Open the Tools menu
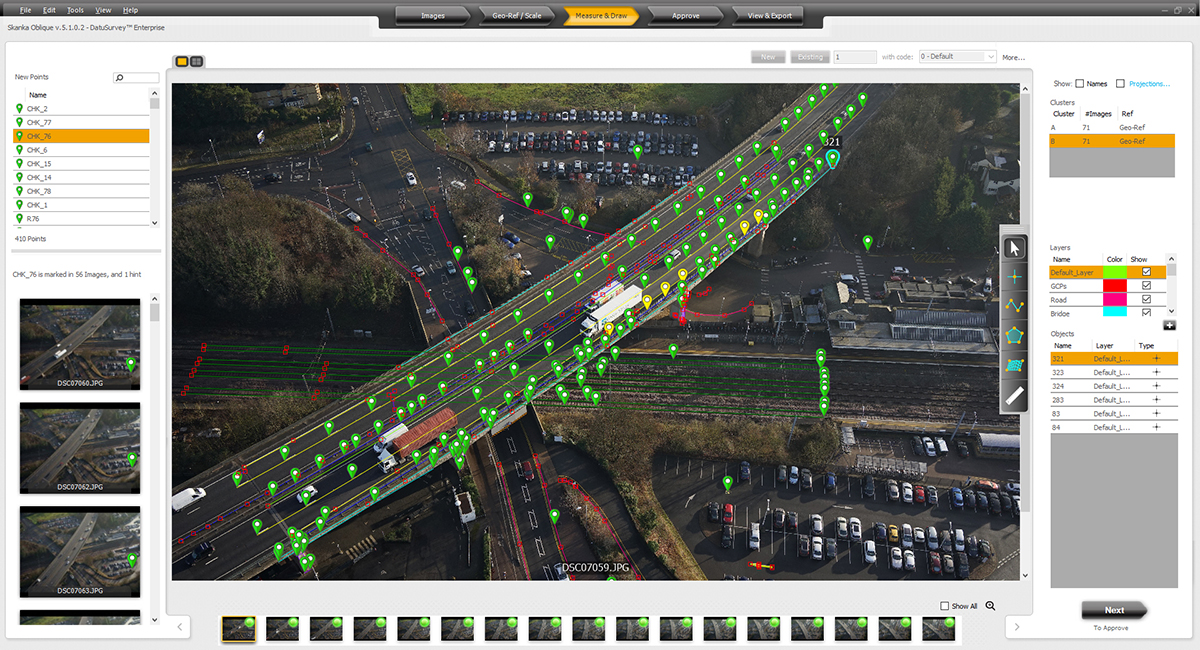 coord(74,9)
